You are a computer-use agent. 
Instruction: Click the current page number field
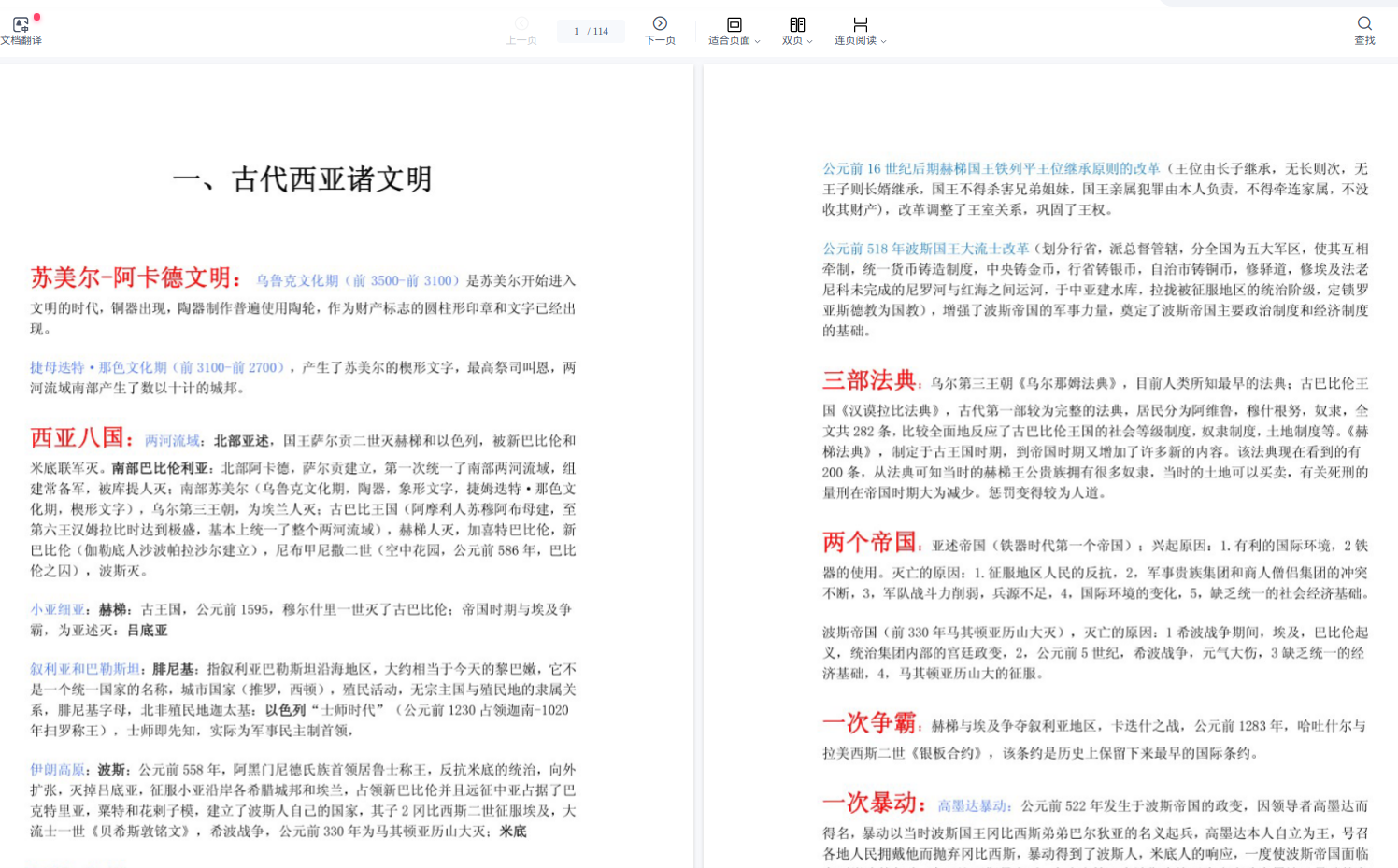pos(577,32)
